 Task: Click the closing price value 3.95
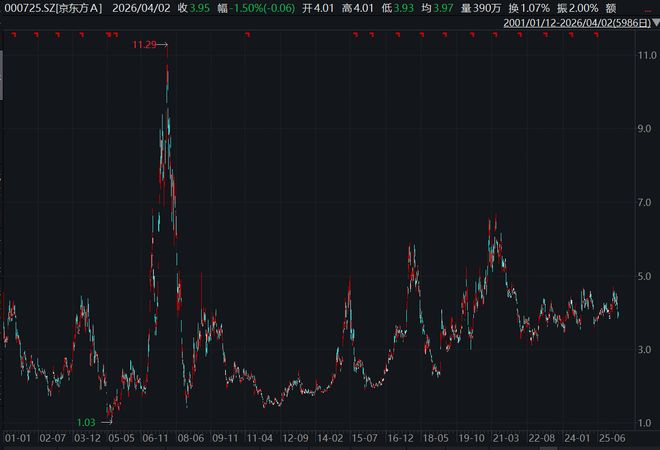pos(201,8)
